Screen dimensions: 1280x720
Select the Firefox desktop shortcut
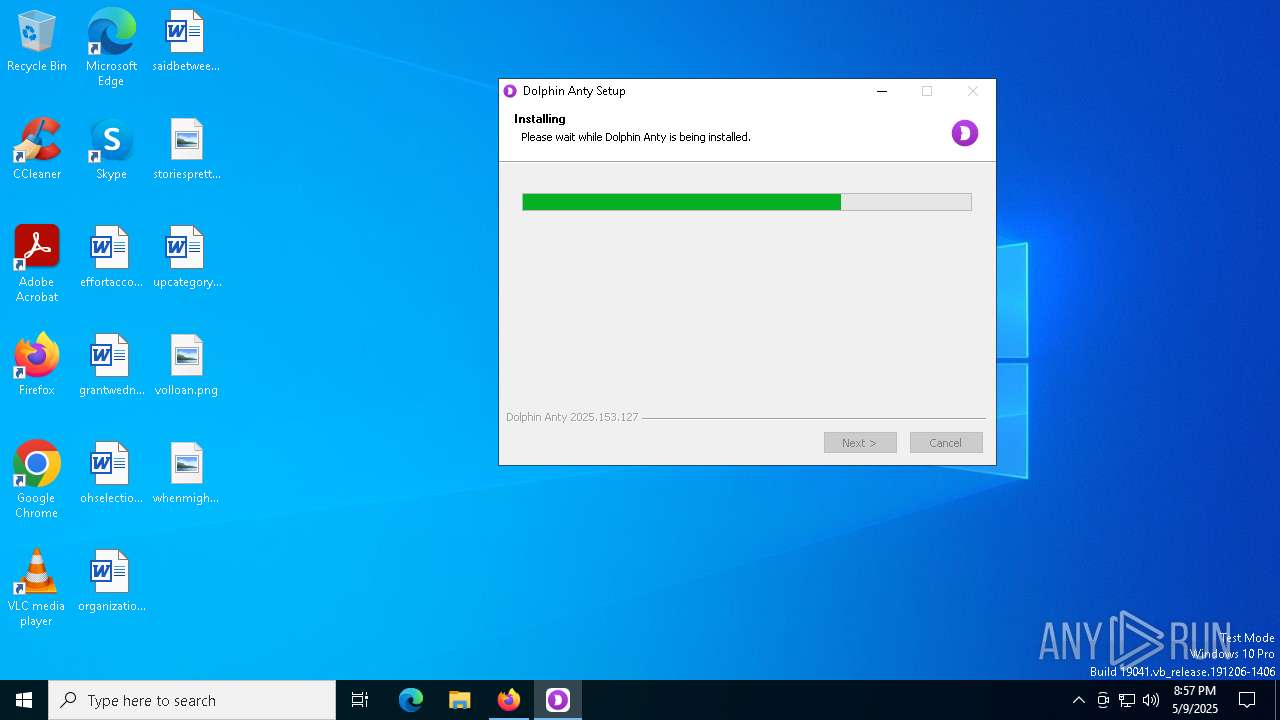pyautogui.click(x=37, y=365)
